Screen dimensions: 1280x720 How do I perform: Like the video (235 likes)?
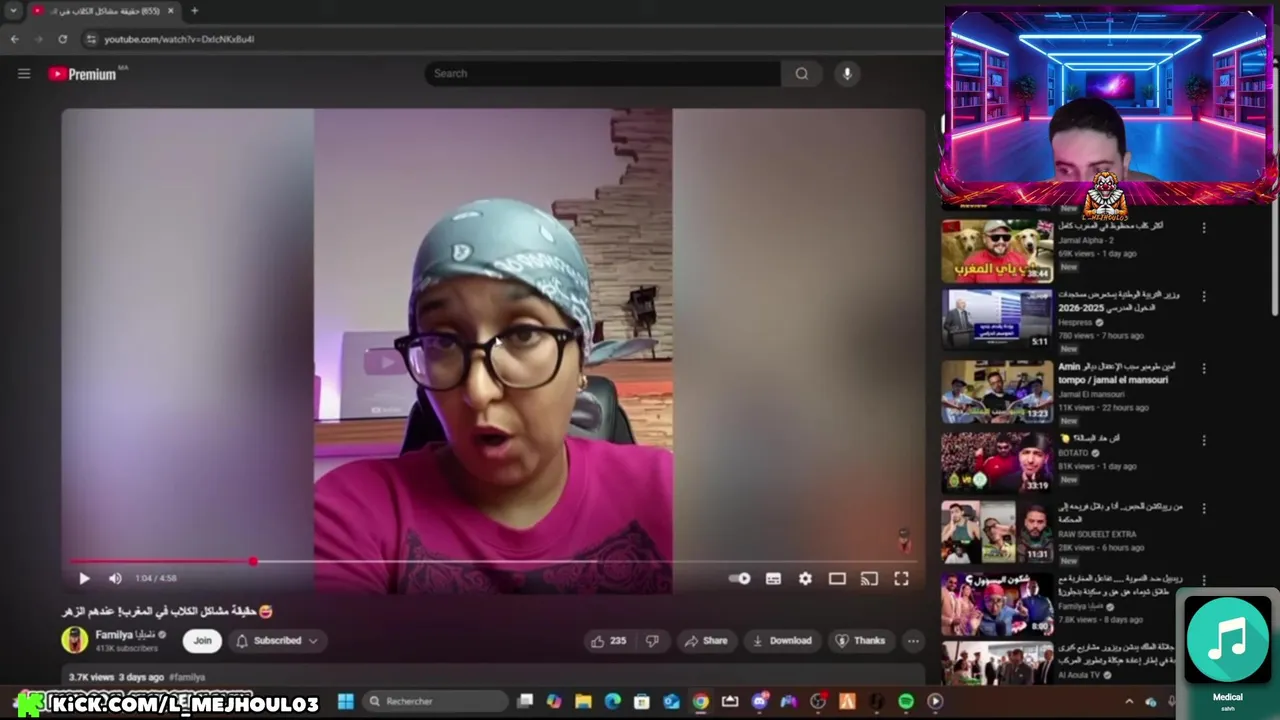click(609, 640)
